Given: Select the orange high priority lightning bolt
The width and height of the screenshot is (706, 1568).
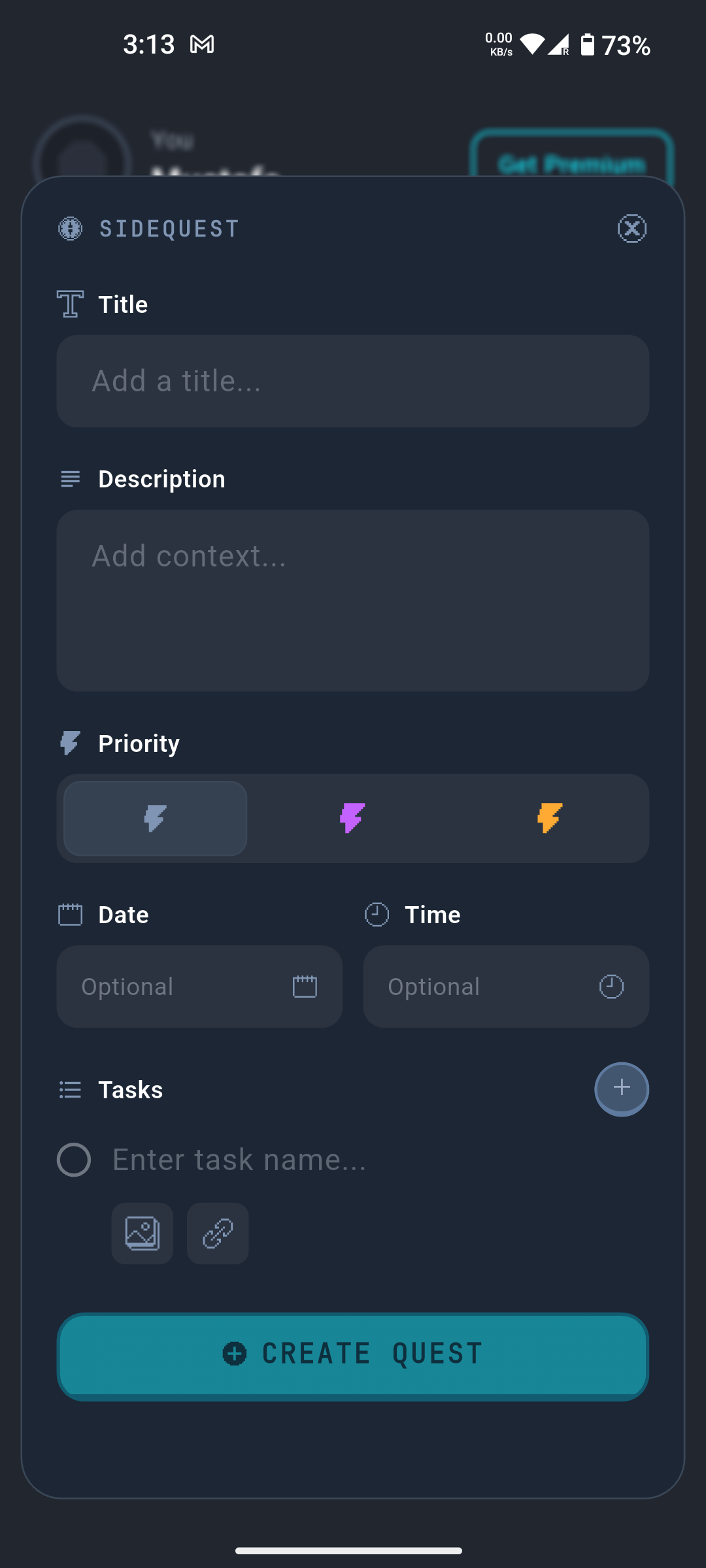Looking at the screenshot, I should (x=548, y=818).
